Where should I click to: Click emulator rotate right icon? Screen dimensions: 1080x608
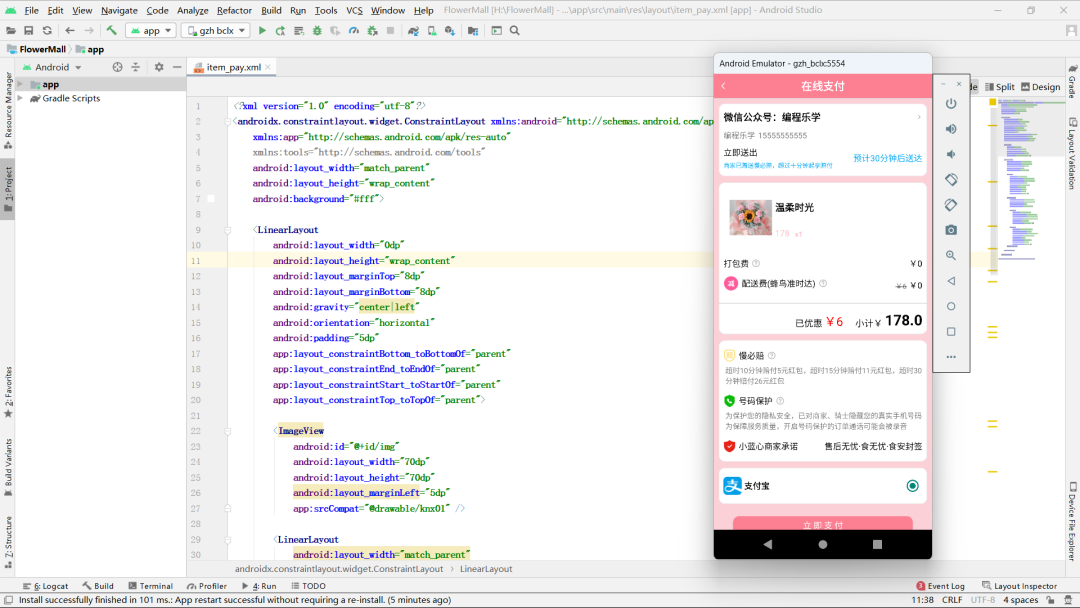click(x=951, y=205)
